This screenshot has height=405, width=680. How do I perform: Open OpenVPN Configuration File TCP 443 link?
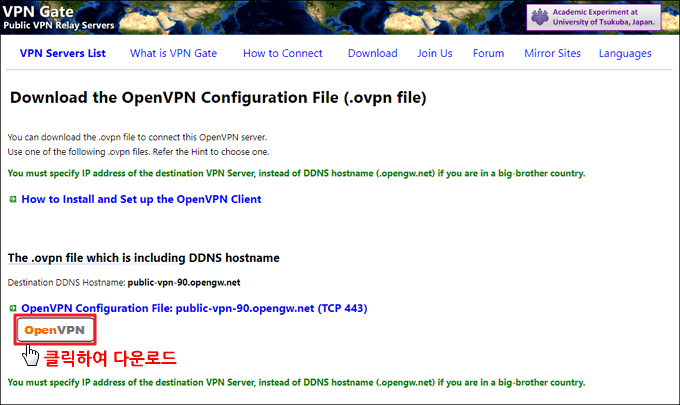194,308
